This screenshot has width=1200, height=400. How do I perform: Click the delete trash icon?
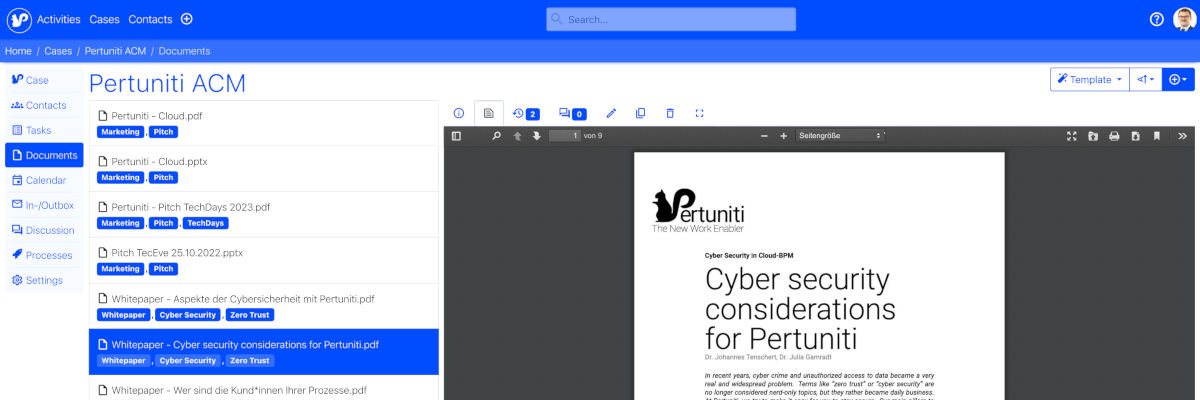pos(670,113)
